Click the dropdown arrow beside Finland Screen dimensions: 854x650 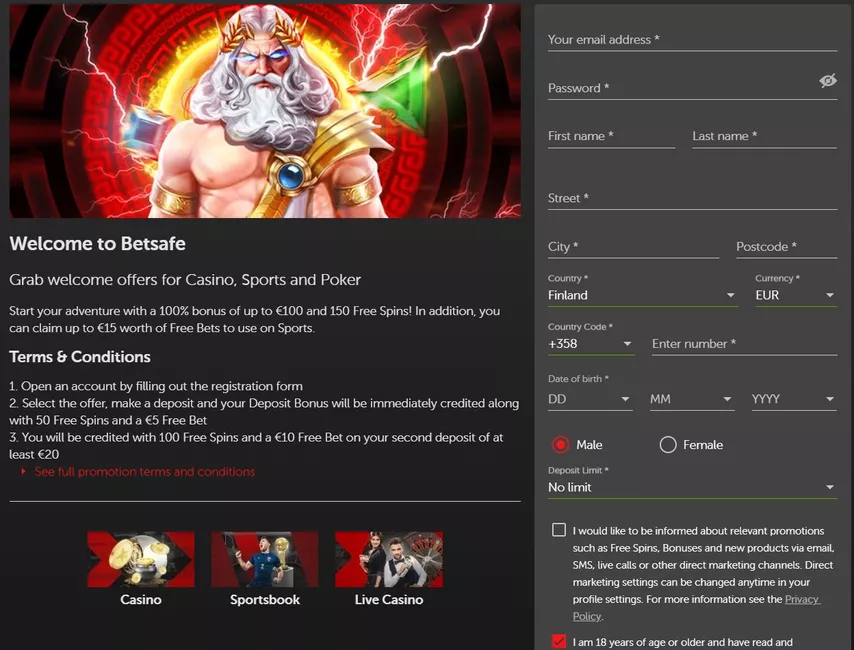coord(730,295)
